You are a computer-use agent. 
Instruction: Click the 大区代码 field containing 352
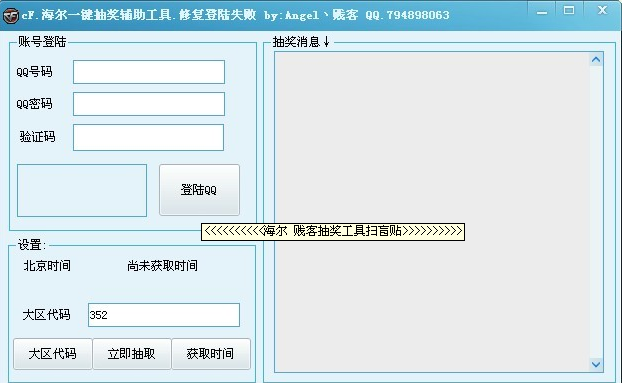tap(164, 315)
